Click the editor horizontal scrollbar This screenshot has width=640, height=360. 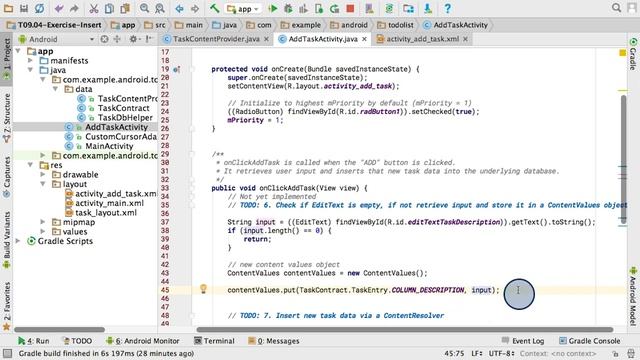pos(404,329)
